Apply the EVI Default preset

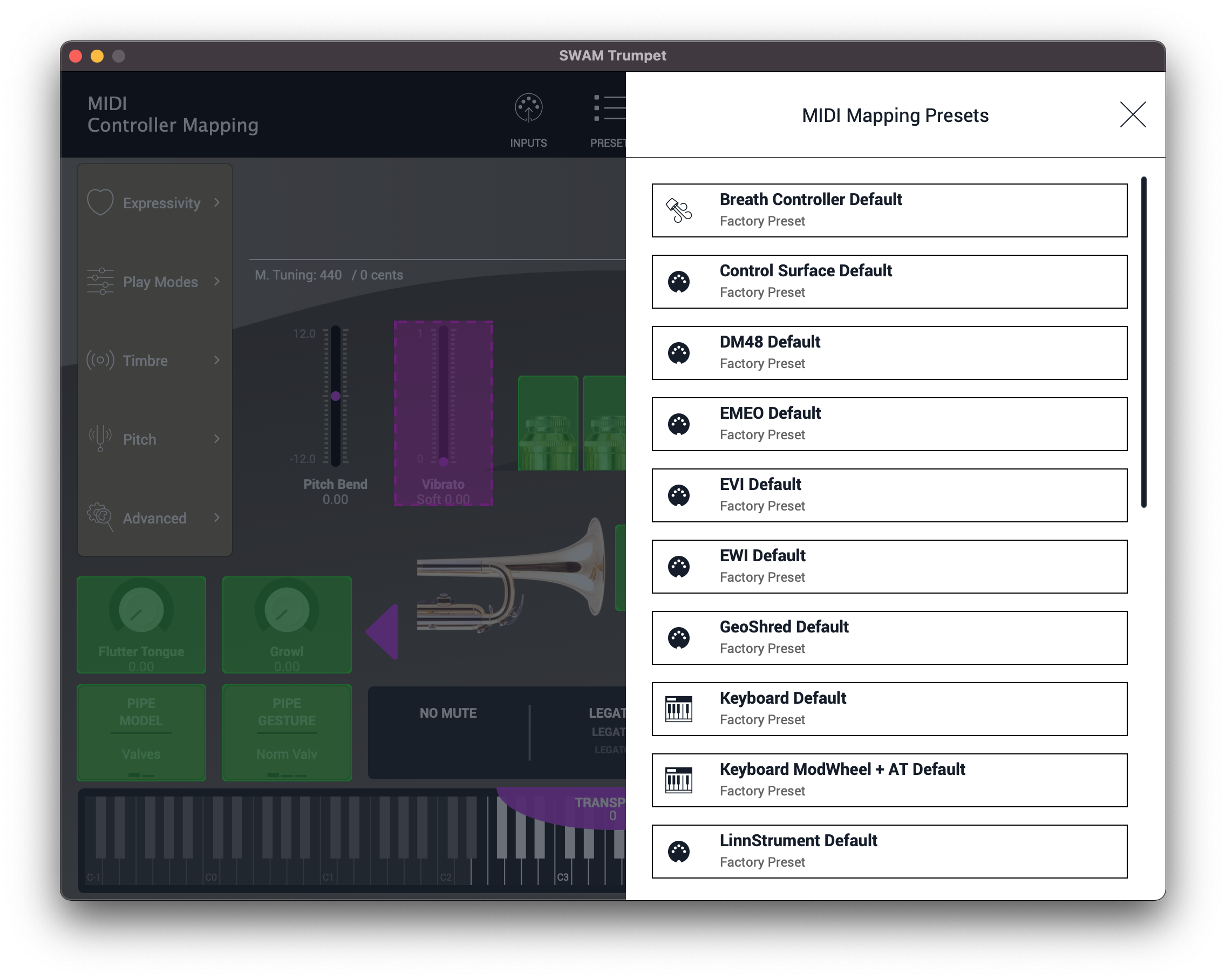click(x=889, y=495)
